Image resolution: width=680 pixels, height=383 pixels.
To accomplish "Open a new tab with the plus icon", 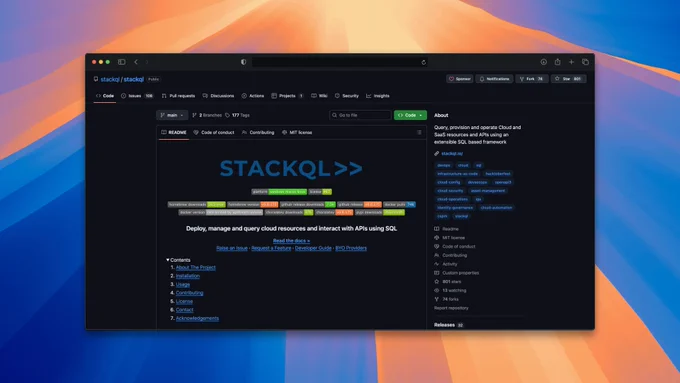I will 571,62.
